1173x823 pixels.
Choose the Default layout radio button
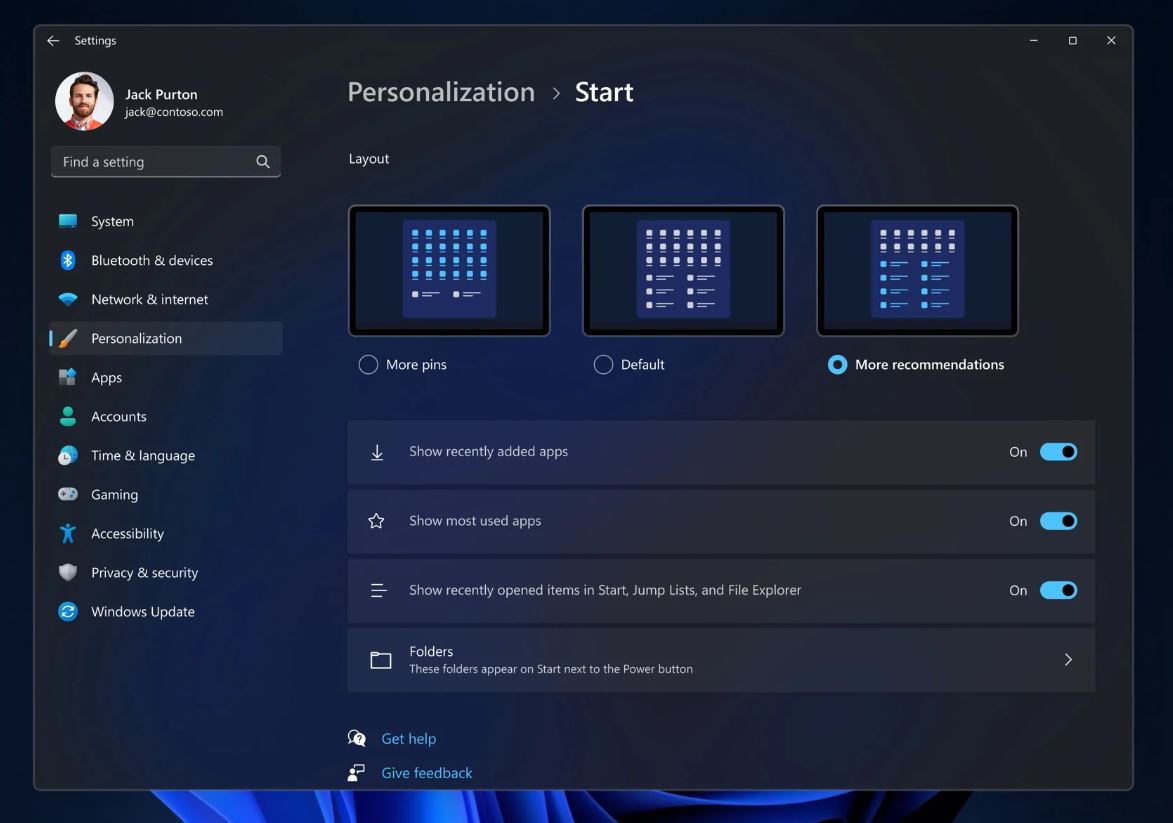point(603,365)
